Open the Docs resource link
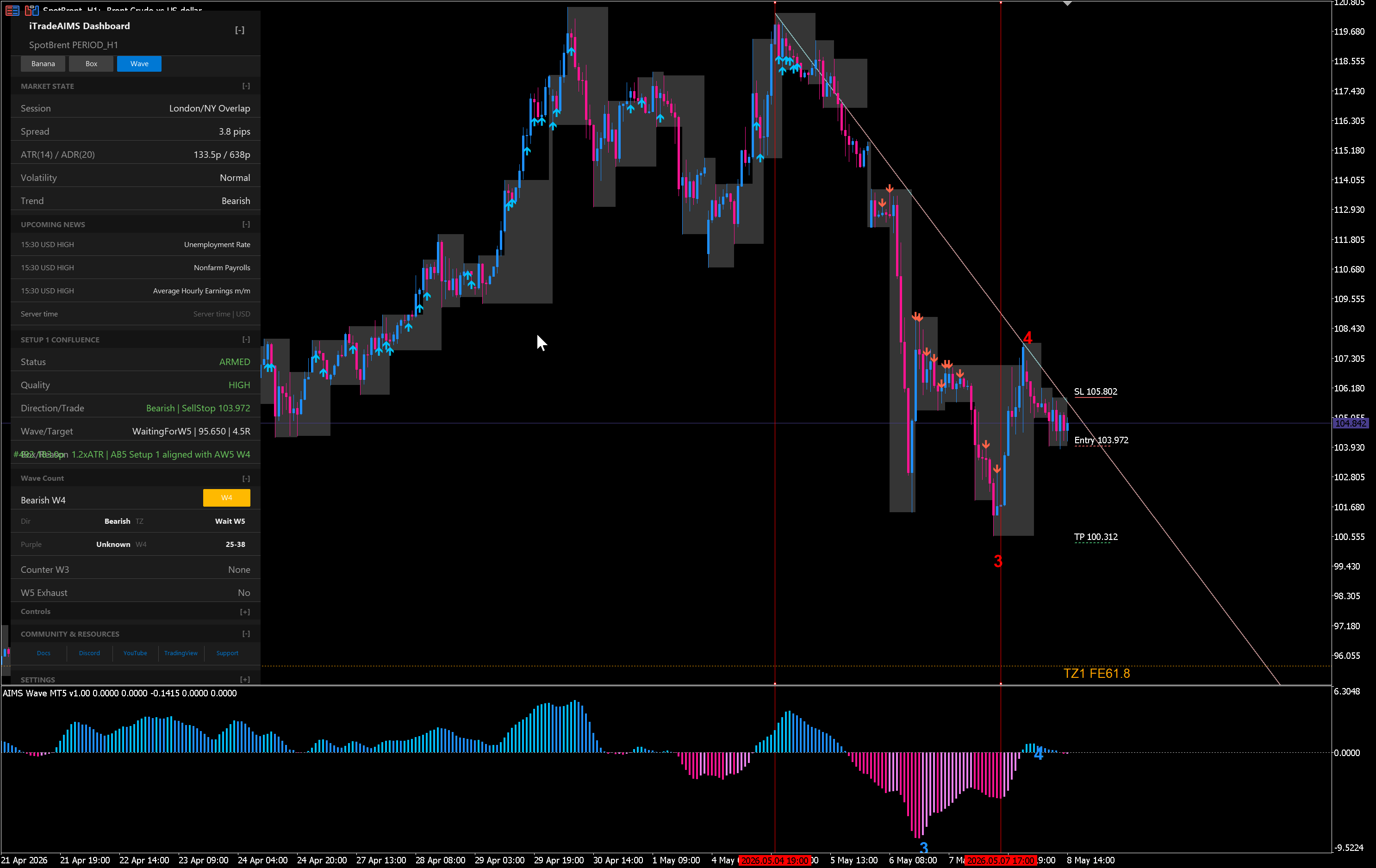Screen dimensions: 1376x868 coord(44,653)
